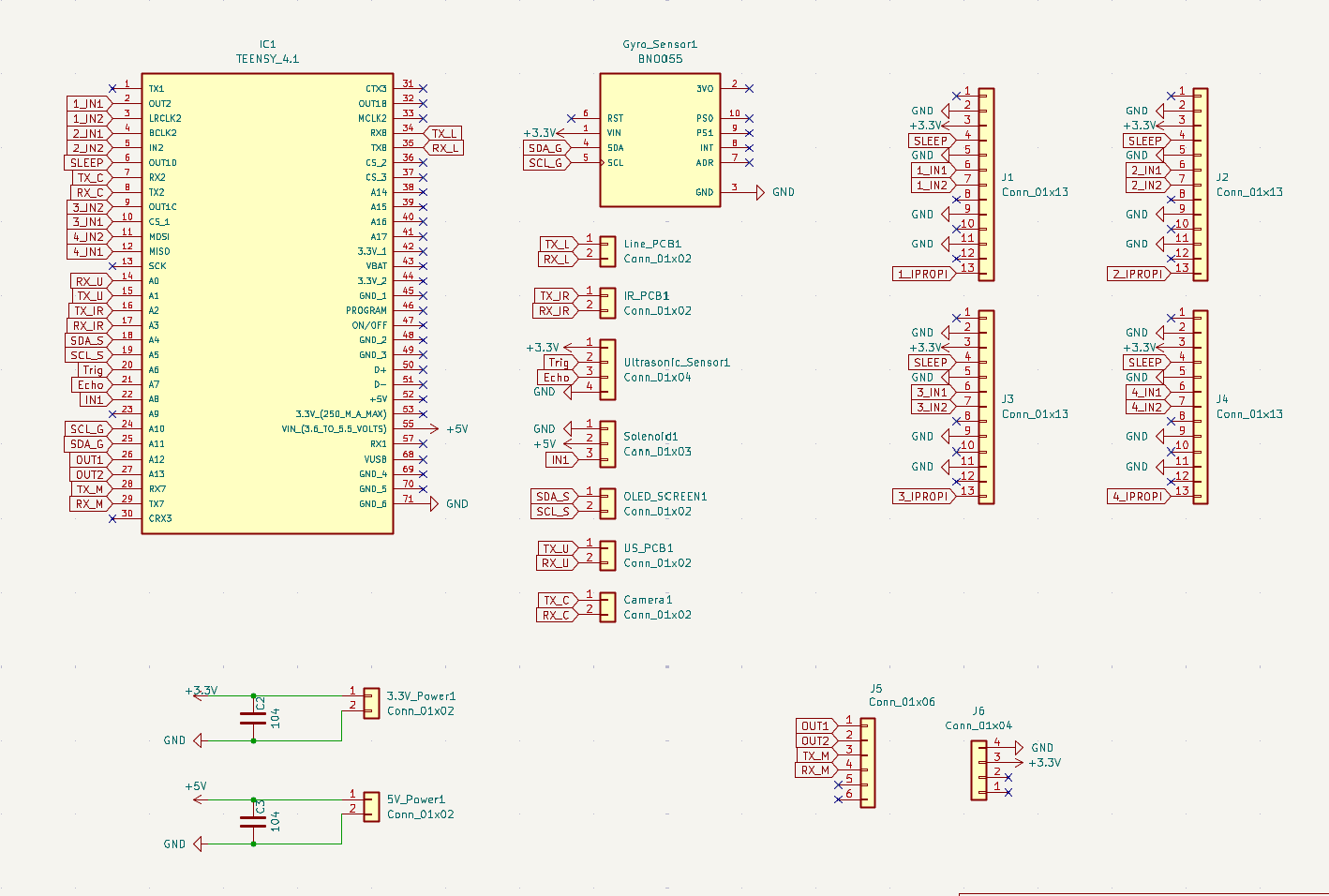Select the 3_IPROPI global label
1329x896 pixels.
coord(925,496)
